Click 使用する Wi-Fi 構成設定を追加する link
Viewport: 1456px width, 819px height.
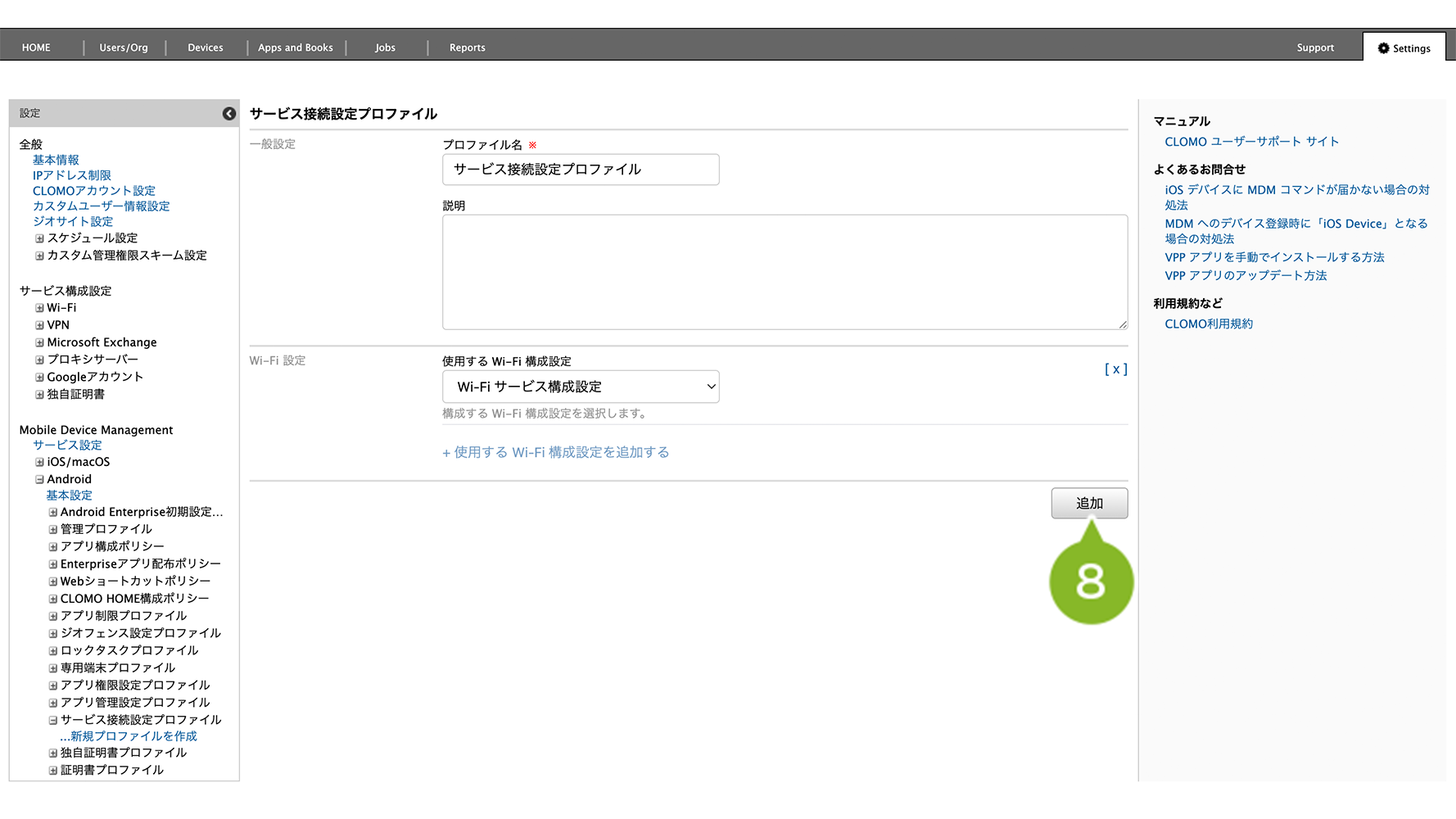(x=556, y=452)
